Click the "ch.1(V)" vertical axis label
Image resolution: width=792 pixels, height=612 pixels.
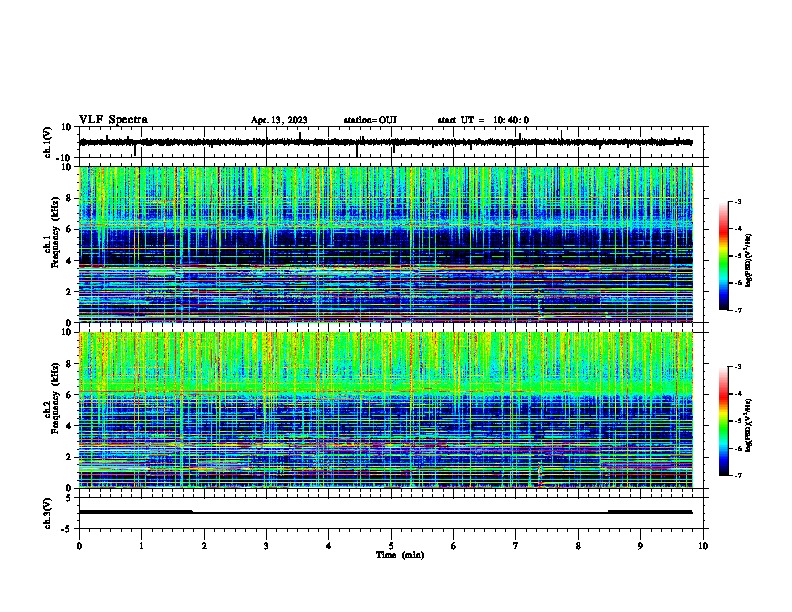(x=48, y=142)
